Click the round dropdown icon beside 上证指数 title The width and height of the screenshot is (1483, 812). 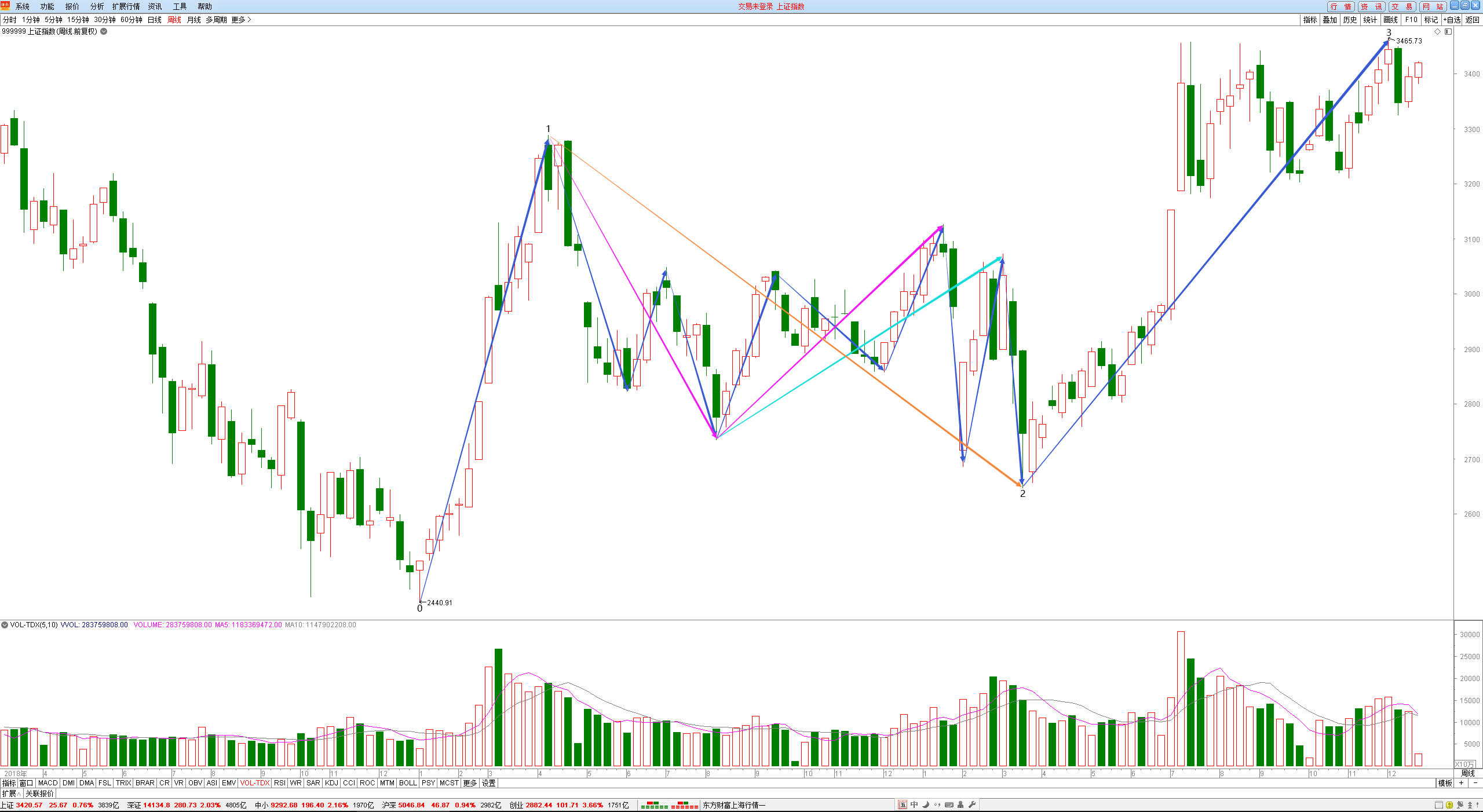click(x=104, y=31)
